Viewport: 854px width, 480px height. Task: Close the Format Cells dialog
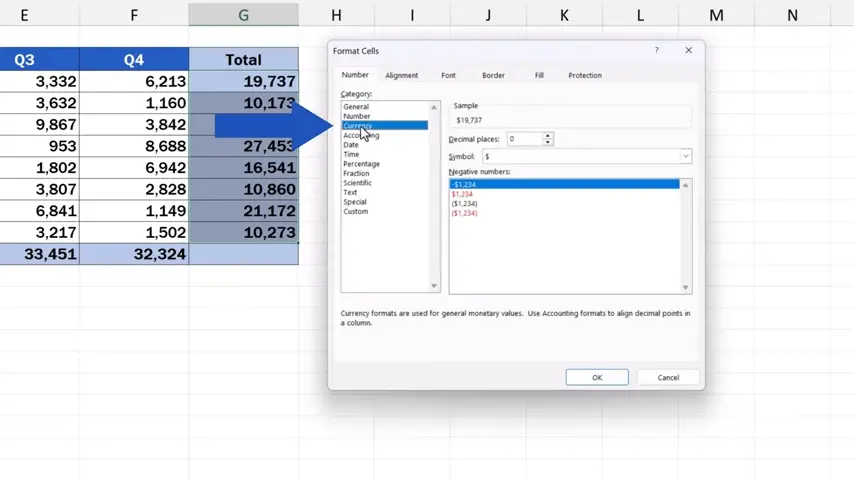(688, 50)
